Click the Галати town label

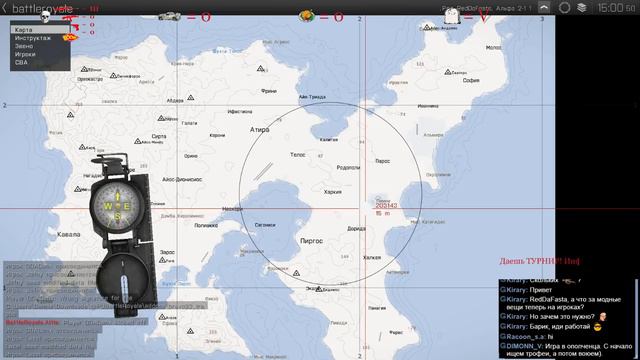coord(189,123)
